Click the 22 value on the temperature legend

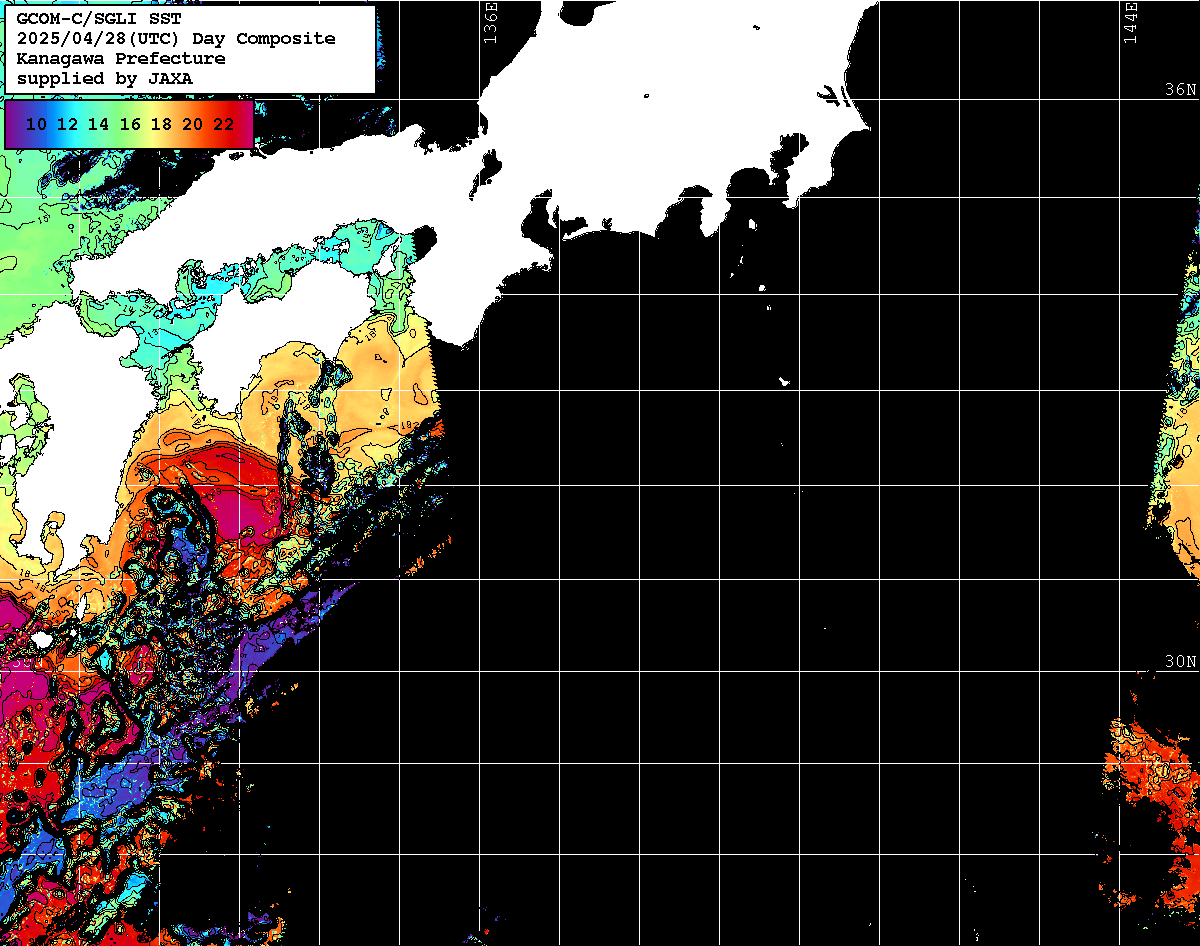pos(224,125)
